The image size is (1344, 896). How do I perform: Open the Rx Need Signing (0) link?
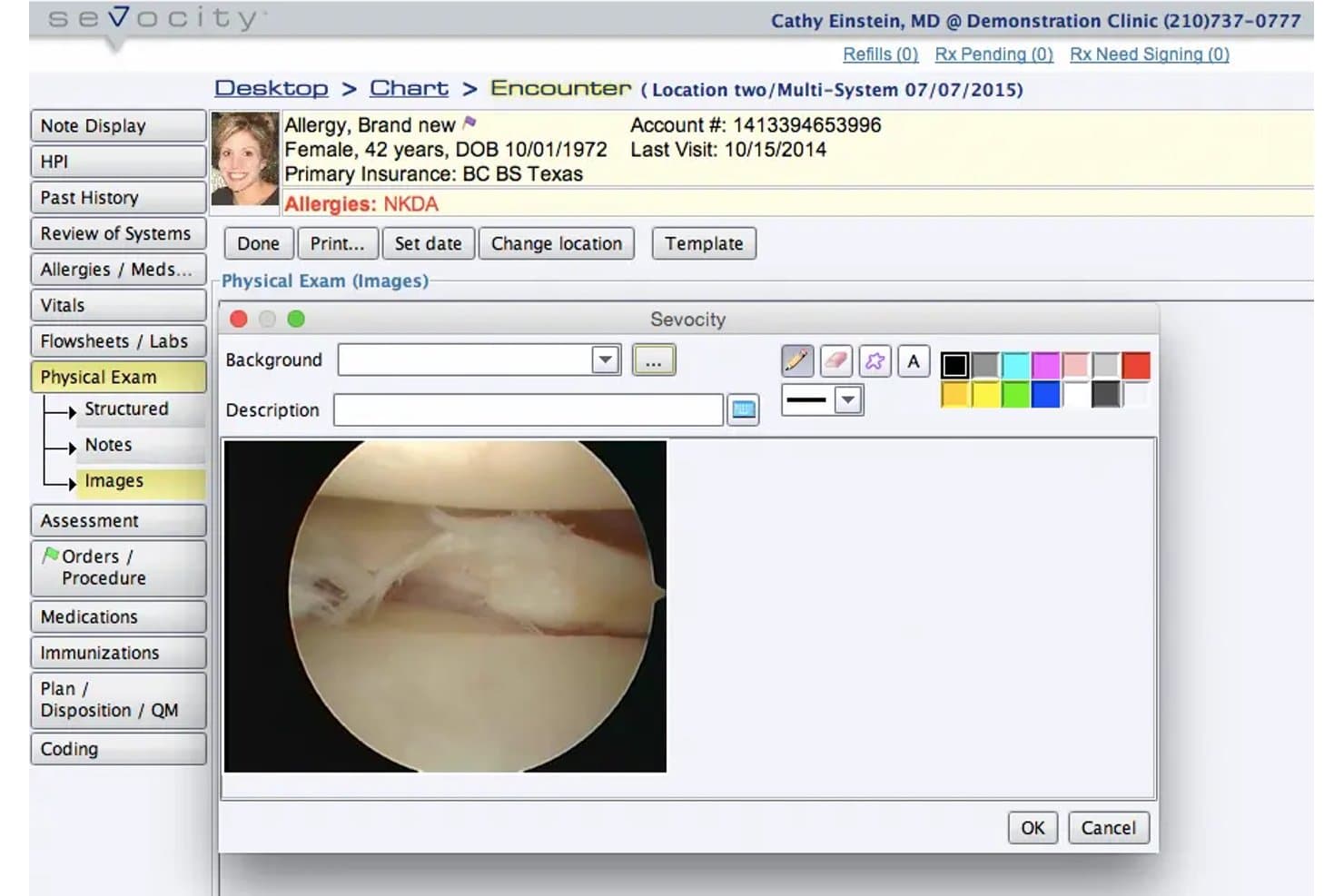click(x=1150, y=54)
